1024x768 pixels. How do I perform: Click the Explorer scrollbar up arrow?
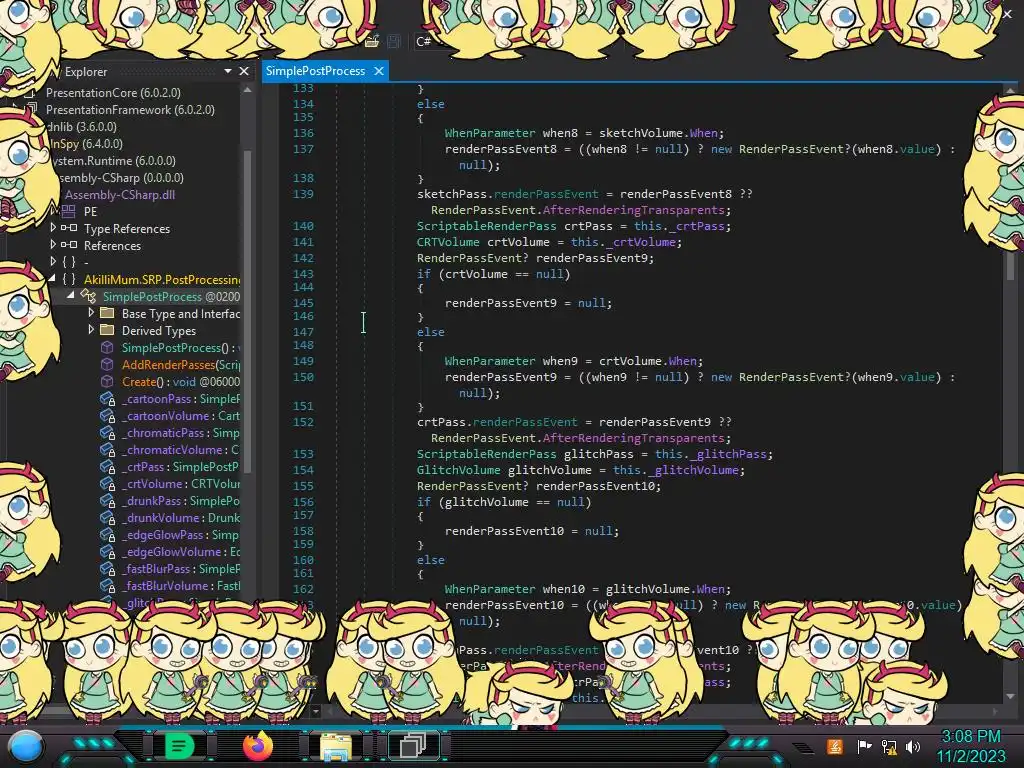coord(248,90)
